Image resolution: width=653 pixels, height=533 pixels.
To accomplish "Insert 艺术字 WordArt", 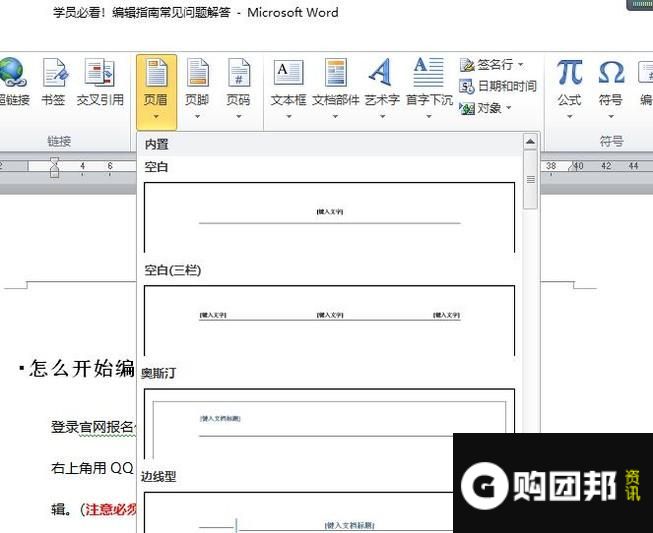I will coord(381,72).
